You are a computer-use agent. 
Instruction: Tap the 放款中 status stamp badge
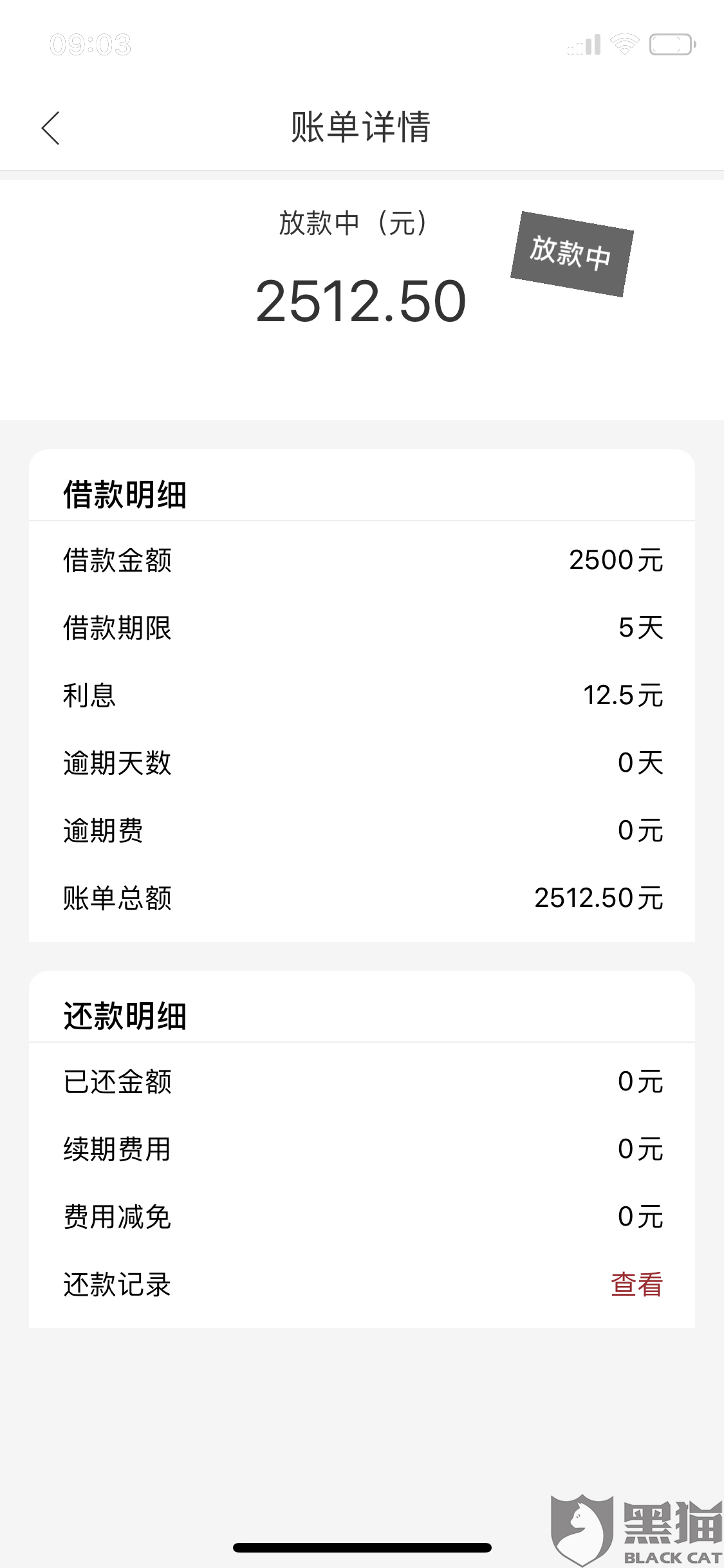click(572, 254)
